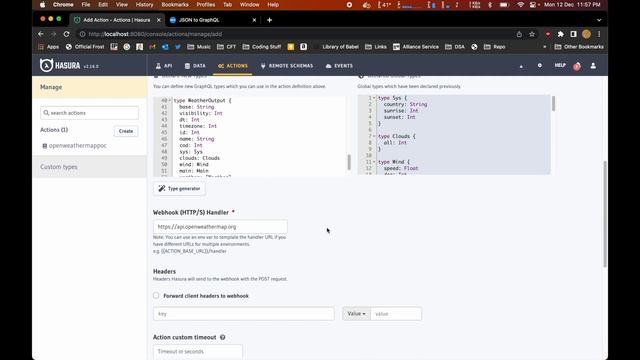Click the Create action button
Screen dimensions: 640x360
(x=126, y=131)
